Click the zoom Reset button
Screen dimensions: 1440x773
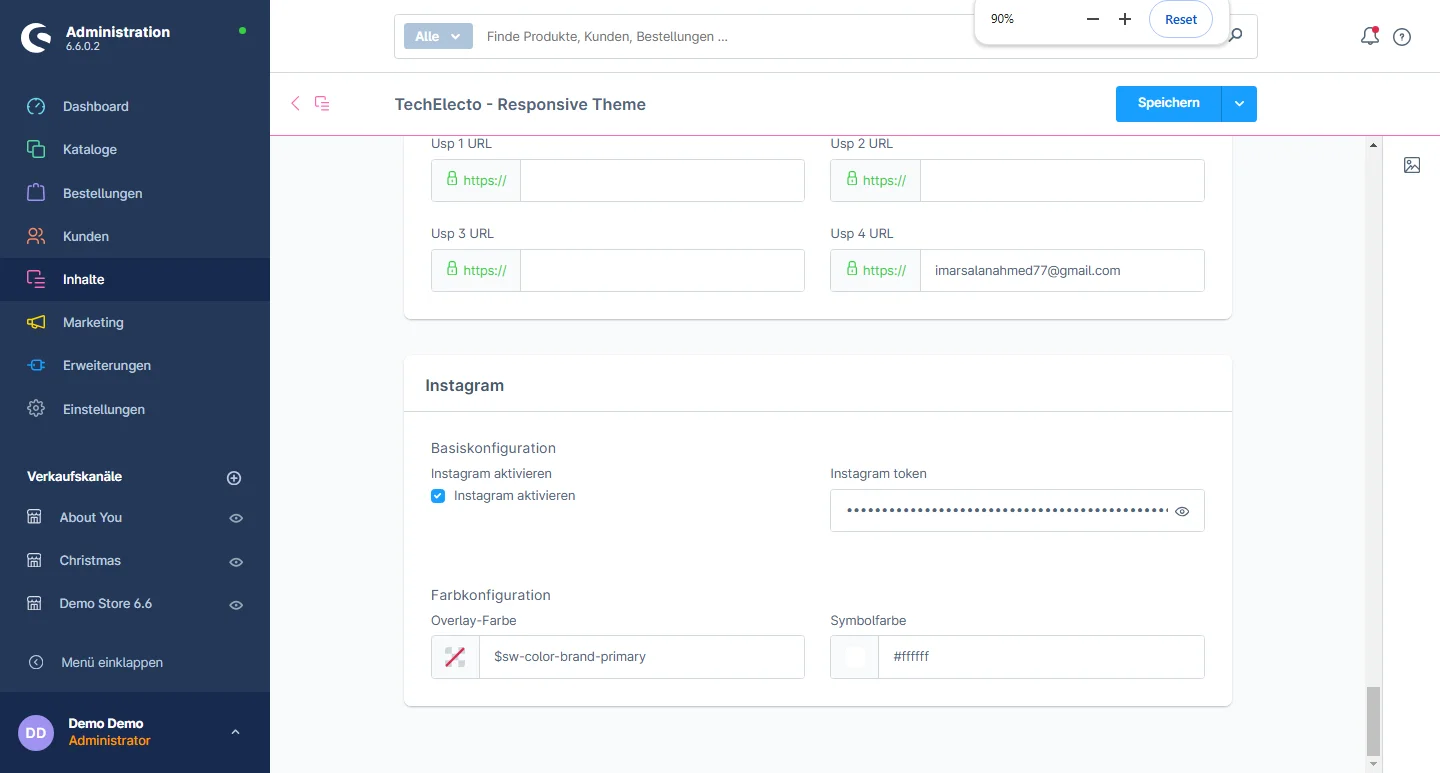1180,19
